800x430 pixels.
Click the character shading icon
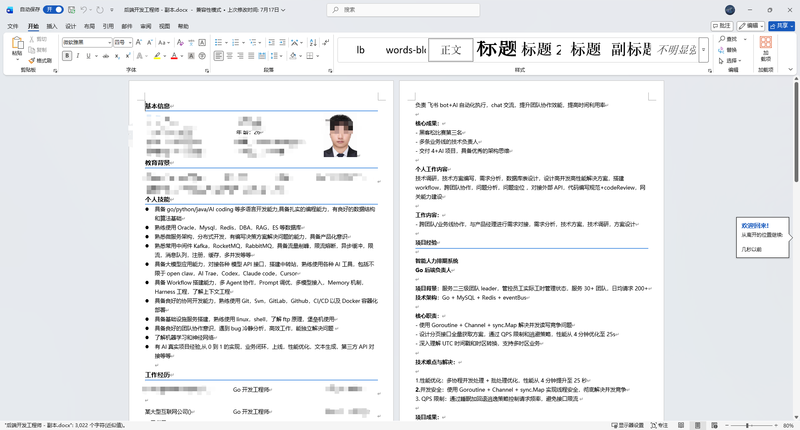click(x=191, y=56)
